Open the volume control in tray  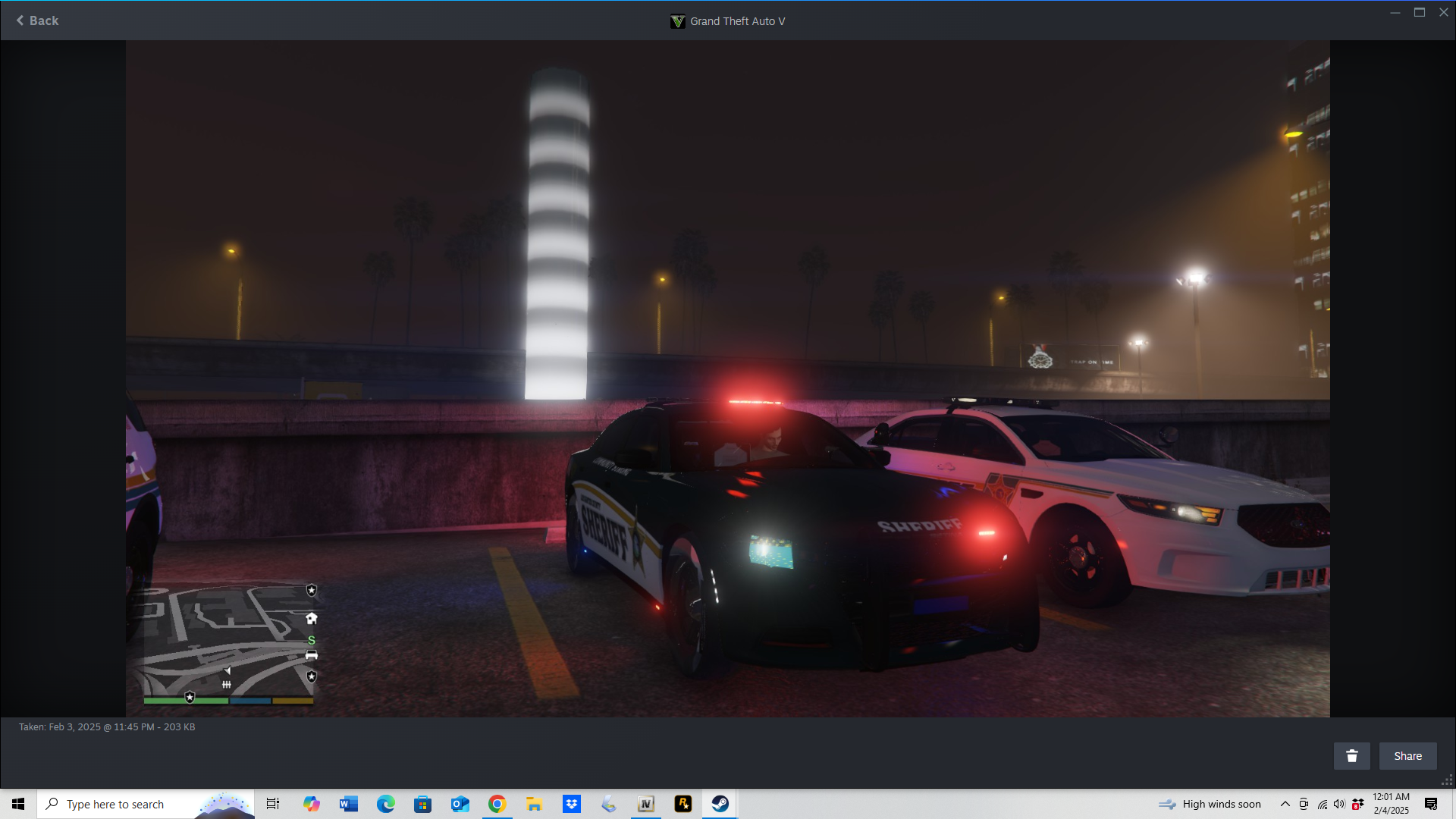pyautogui.click(x=1339, y=804)
